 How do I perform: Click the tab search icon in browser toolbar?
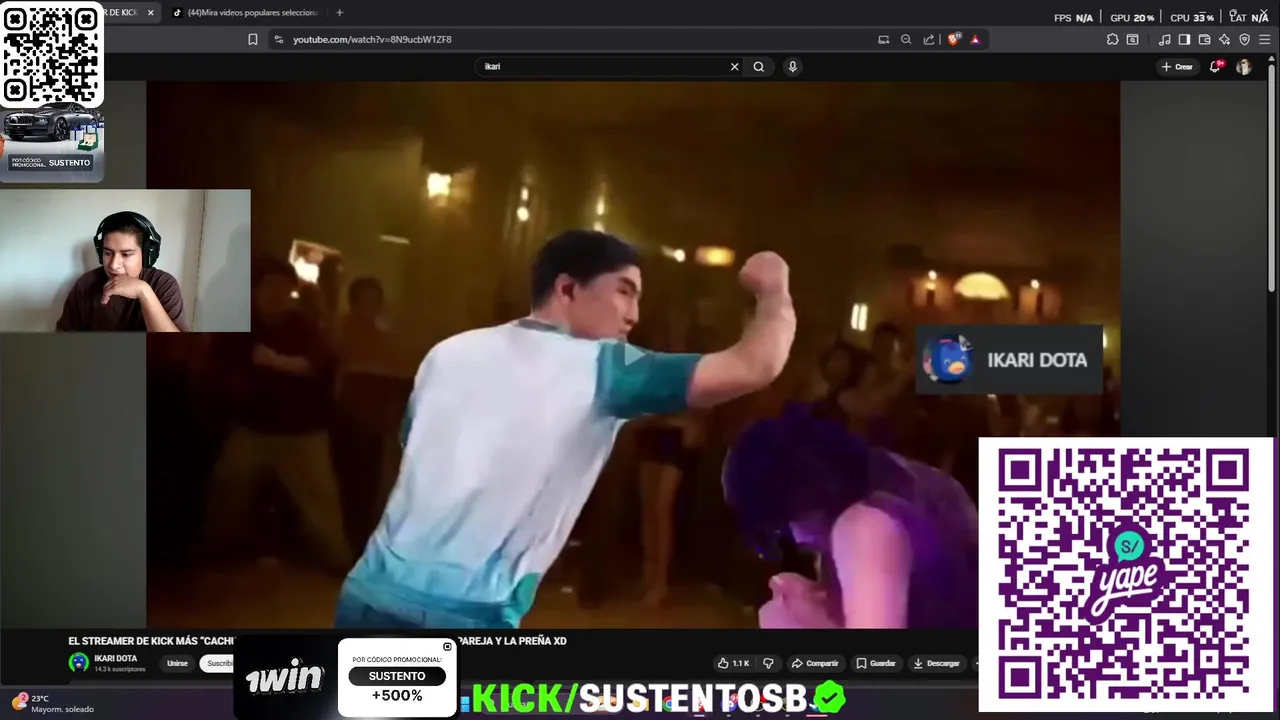(x=1132, y=39)
